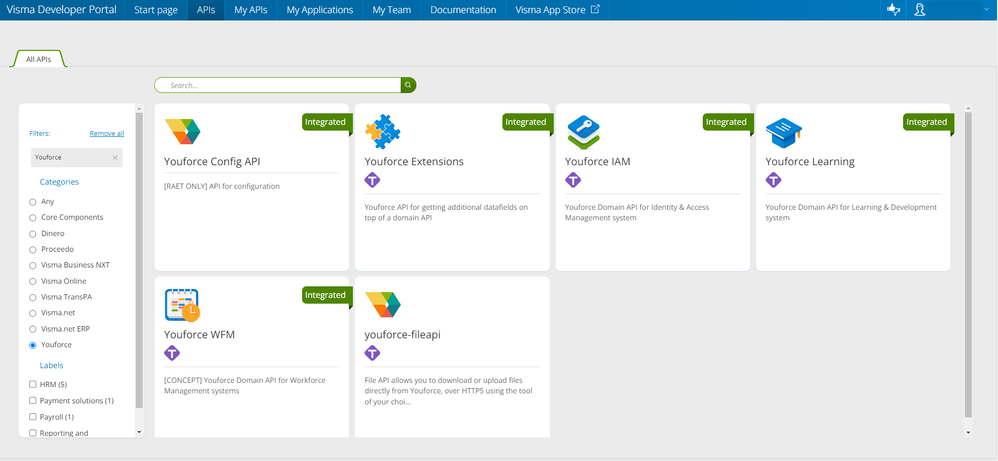Click the Labels heading in filters
Image resolution: width=998 pixels, height=461 pixels.
point(52,365)
